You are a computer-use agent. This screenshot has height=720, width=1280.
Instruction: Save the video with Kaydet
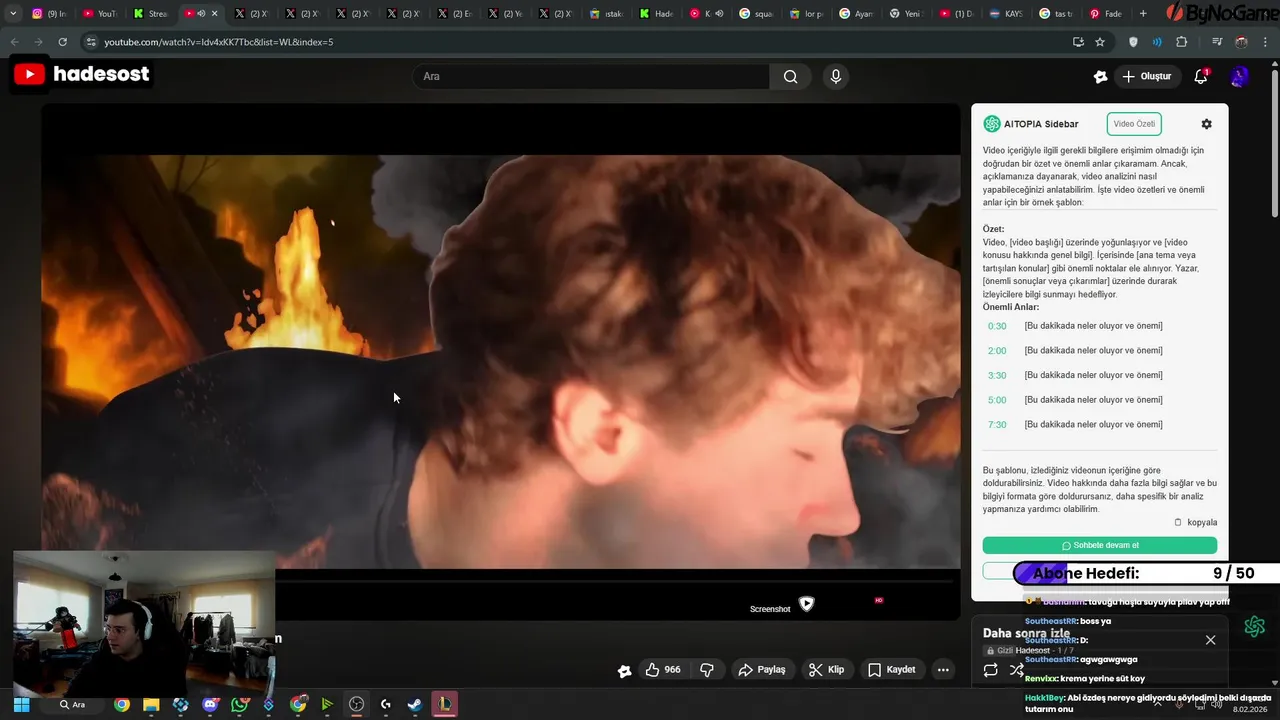(x=892, y=670)
